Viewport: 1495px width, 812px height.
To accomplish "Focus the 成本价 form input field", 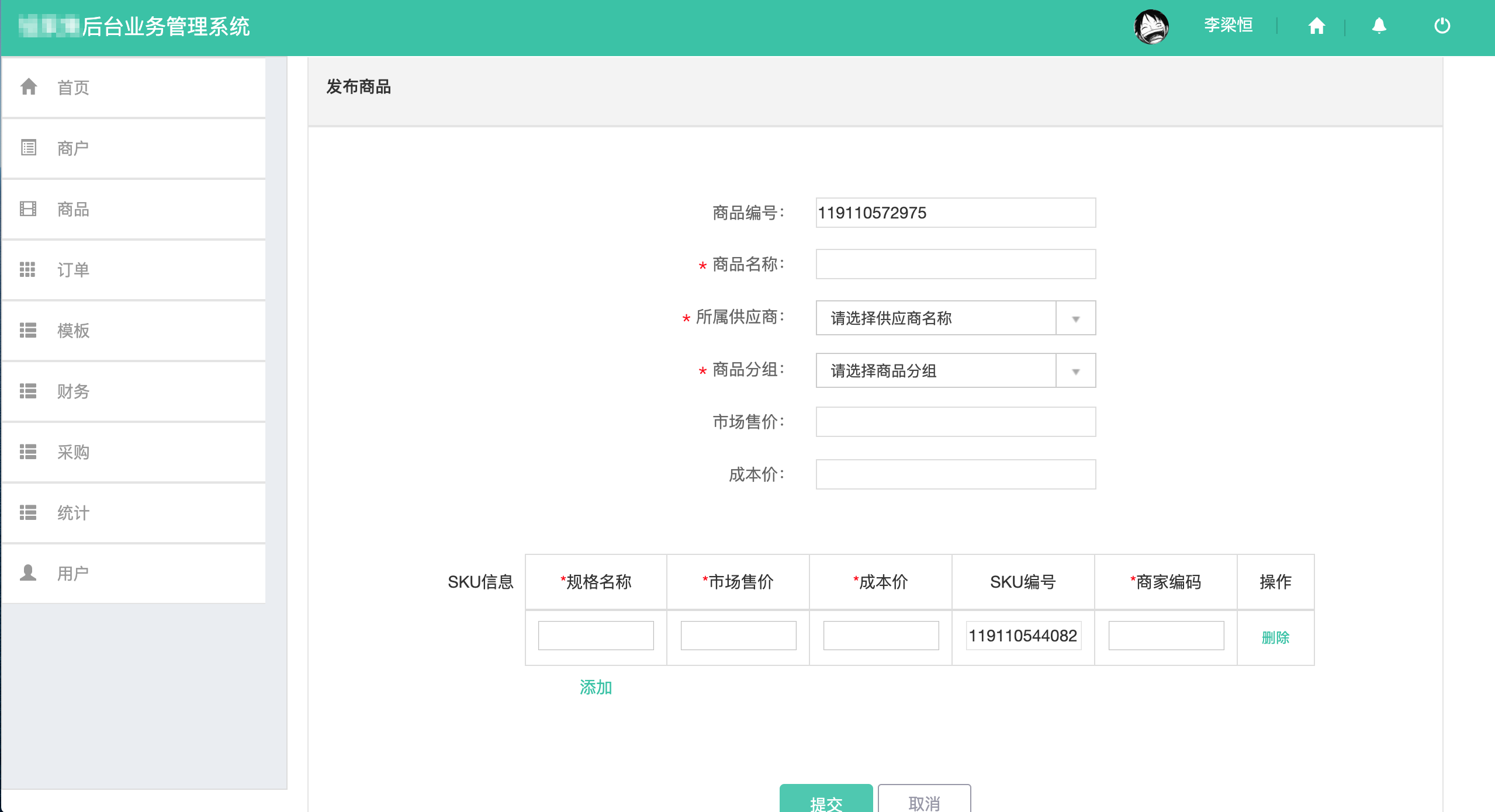I will click(x=956, y=474).
